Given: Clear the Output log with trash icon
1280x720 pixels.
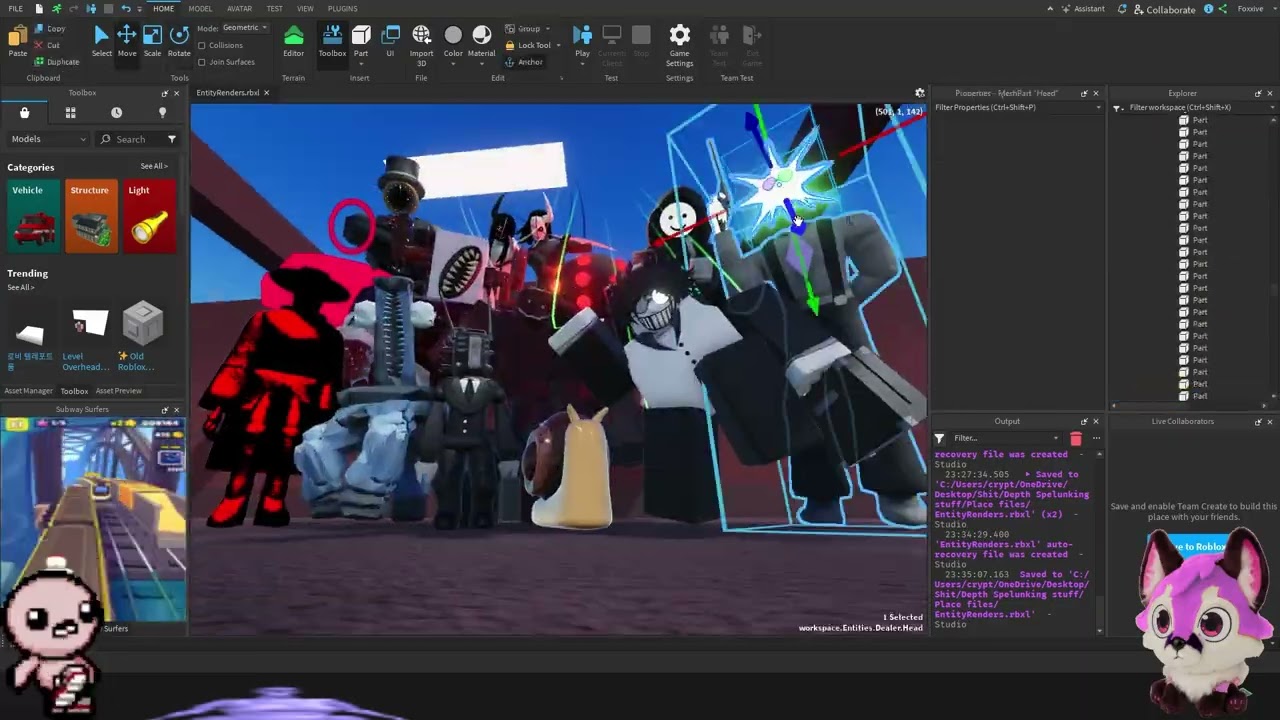Looking at the screenshot, I should [1076, 438].
